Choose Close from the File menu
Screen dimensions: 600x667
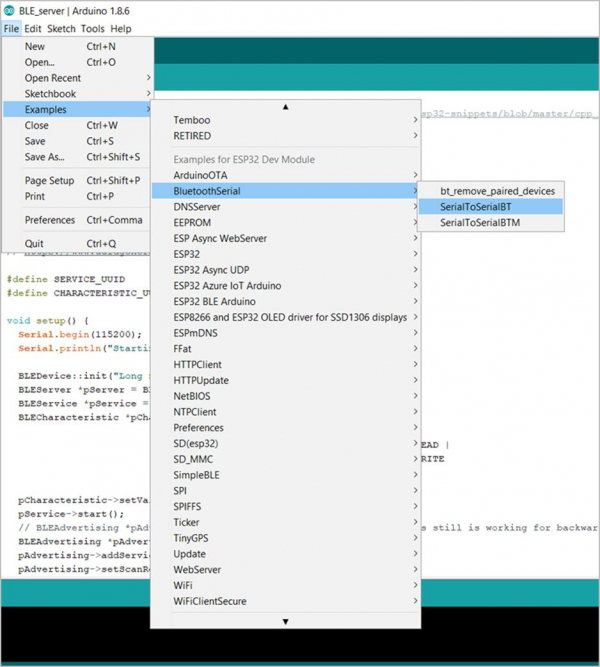77,125
